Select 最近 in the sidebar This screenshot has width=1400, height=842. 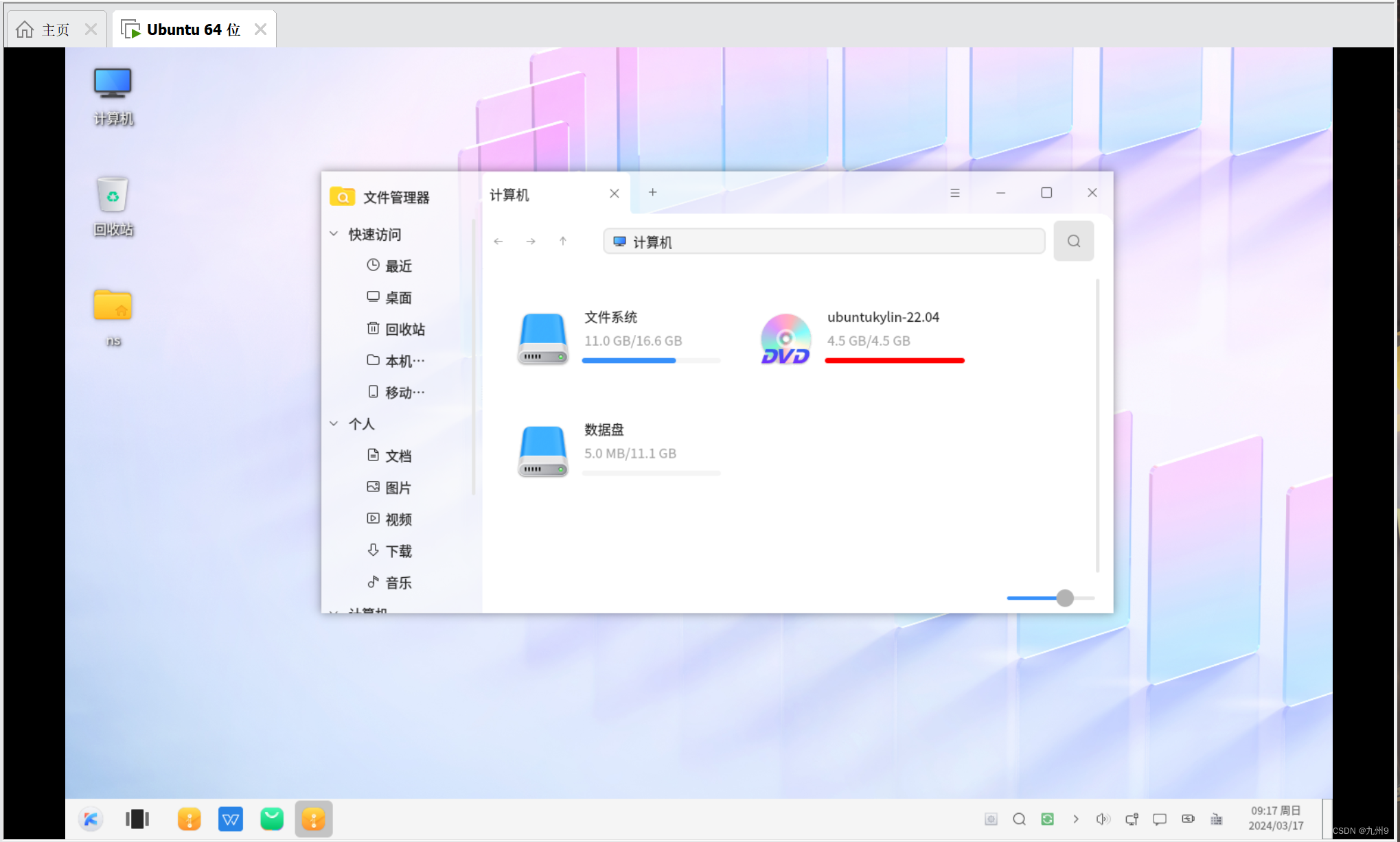pos(398,266)
